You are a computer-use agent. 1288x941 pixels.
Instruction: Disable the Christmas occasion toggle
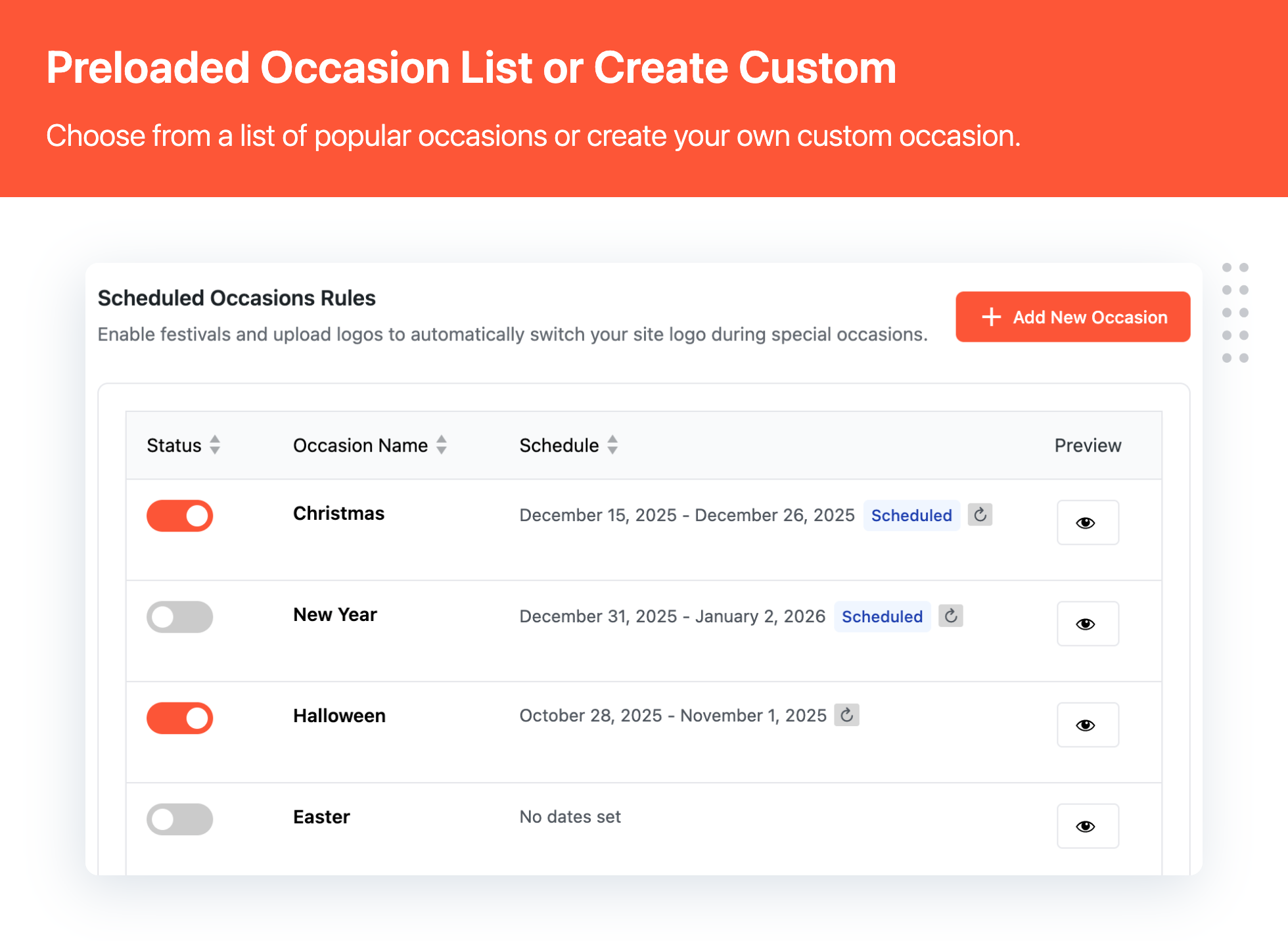(179, 516)
